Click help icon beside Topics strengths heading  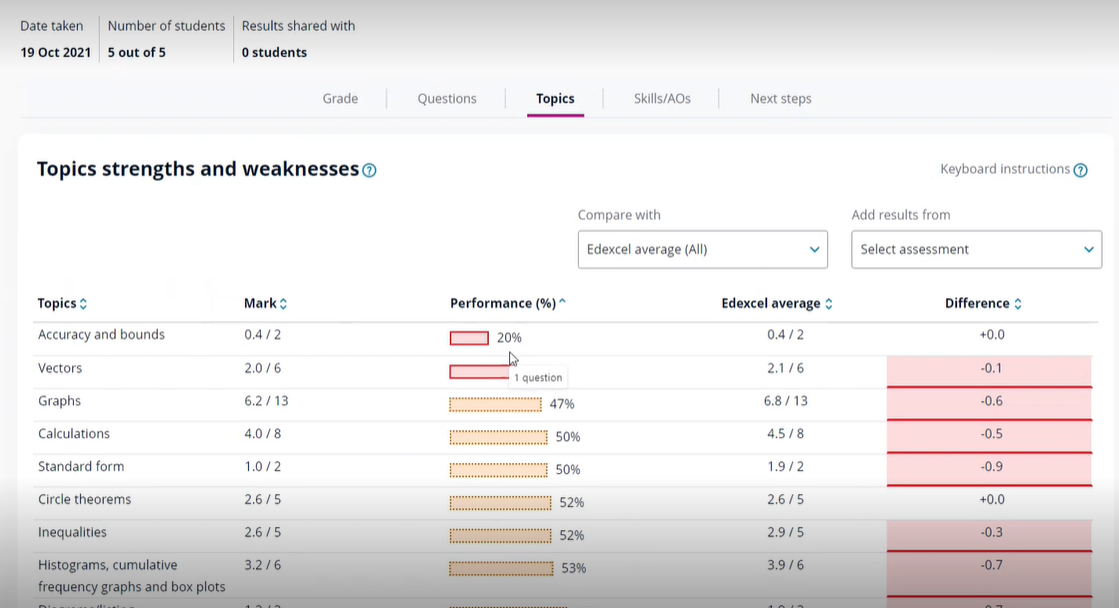point(369,171)
